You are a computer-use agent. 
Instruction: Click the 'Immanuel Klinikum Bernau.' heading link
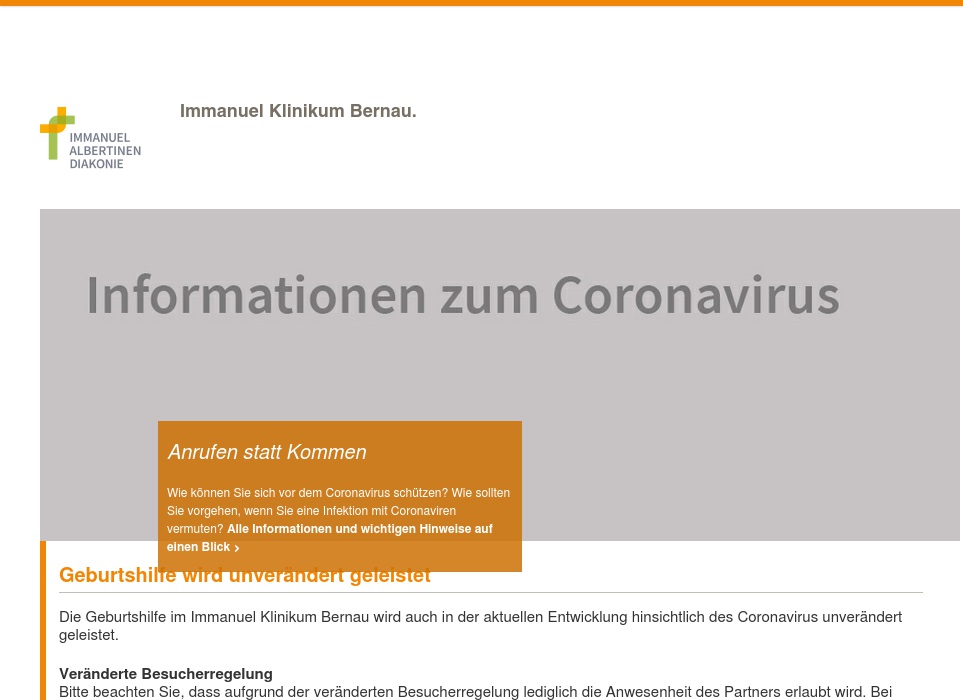(x=298, y=111)
